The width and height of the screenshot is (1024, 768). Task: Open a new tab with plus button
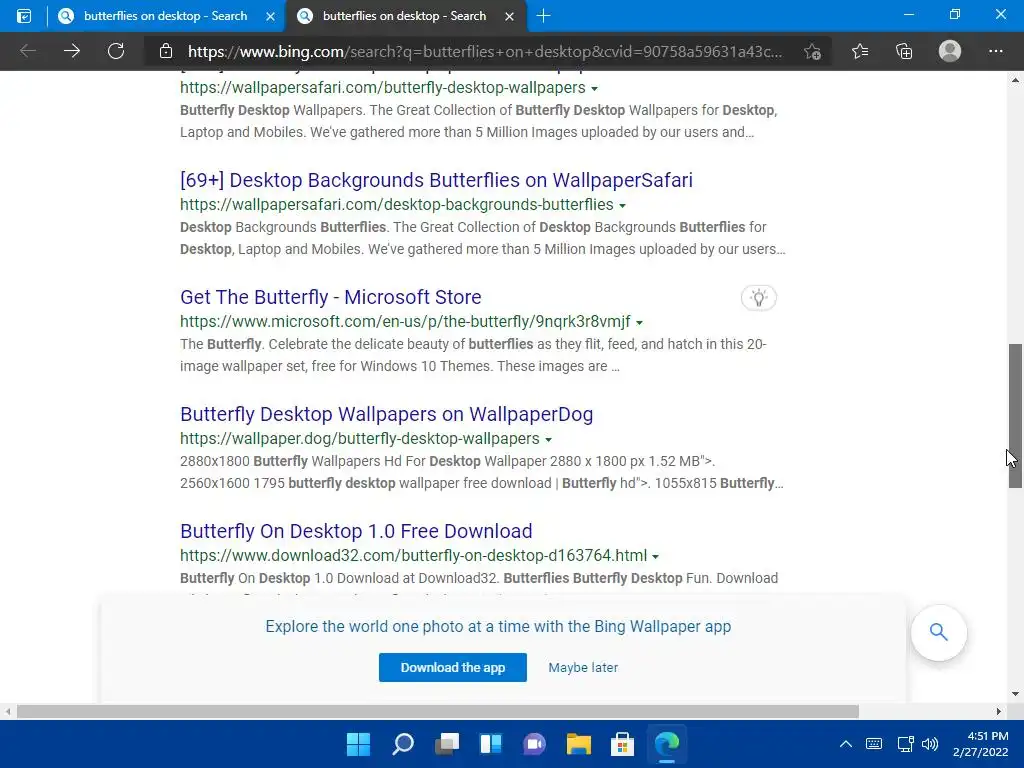(543, 16)
